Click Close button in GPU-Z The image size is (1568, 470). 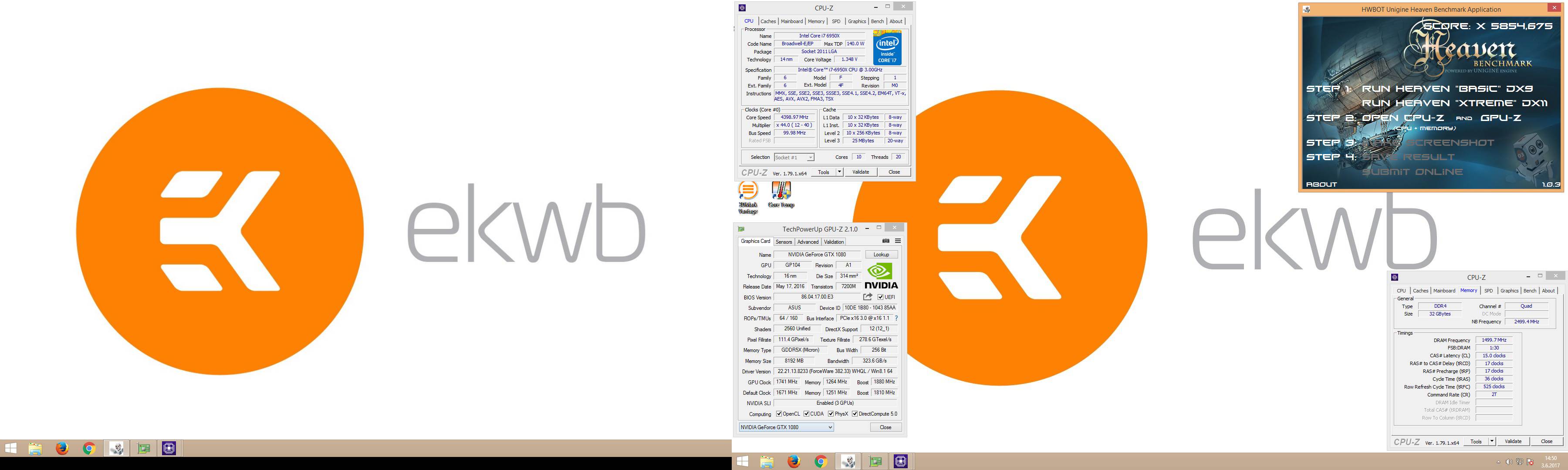pyautogui.click(x=885, y=427)
